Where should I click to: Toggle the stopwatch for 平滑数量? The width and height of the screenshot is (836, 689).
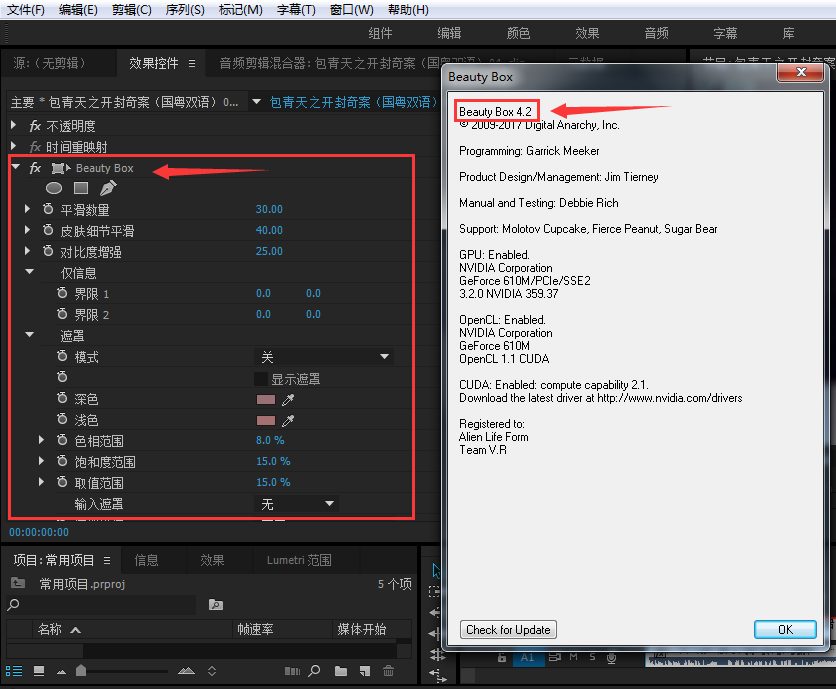tap(50, 209)
